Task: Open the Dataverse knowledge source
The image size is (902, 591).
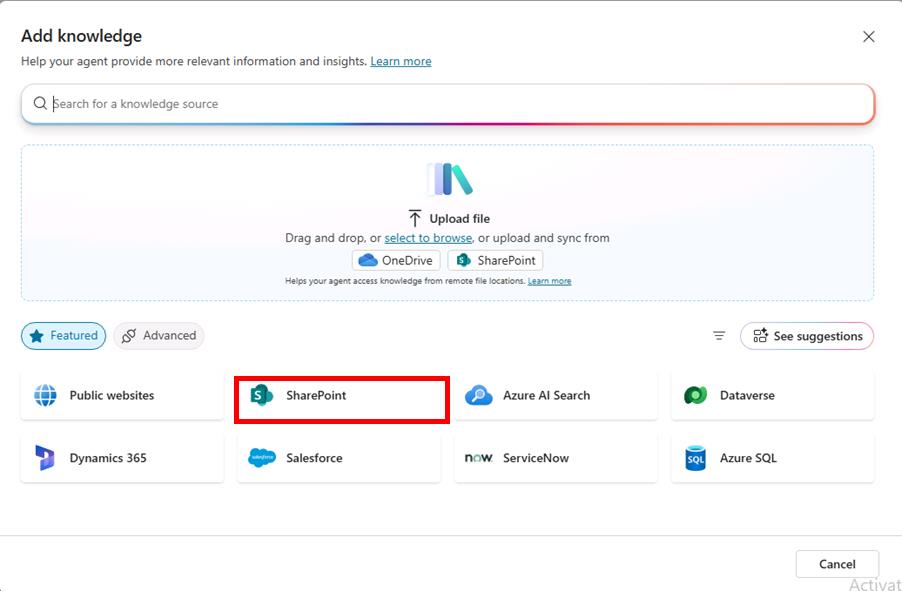Action: click(697, 395)
